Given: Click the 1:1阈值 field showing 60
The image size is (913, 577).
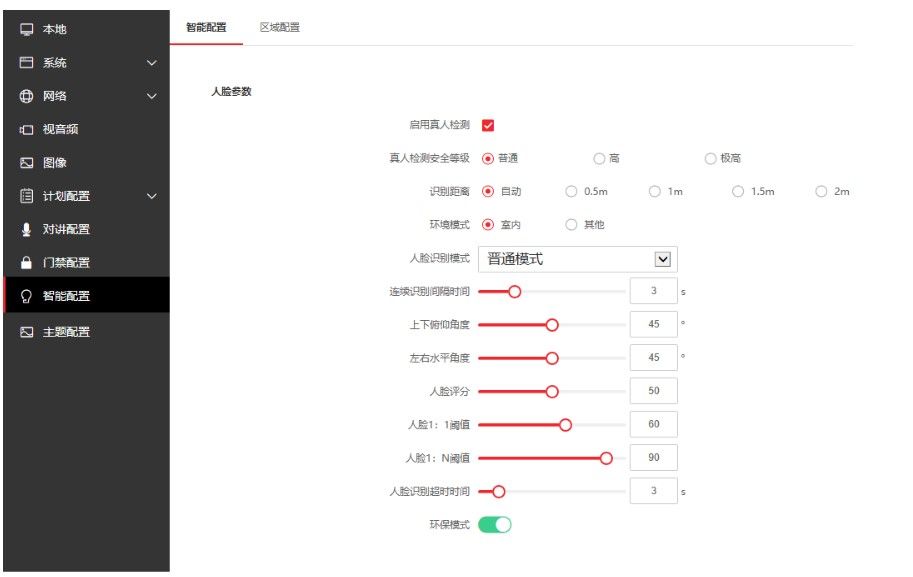Looking at the screenshot, I should [653, 424].
